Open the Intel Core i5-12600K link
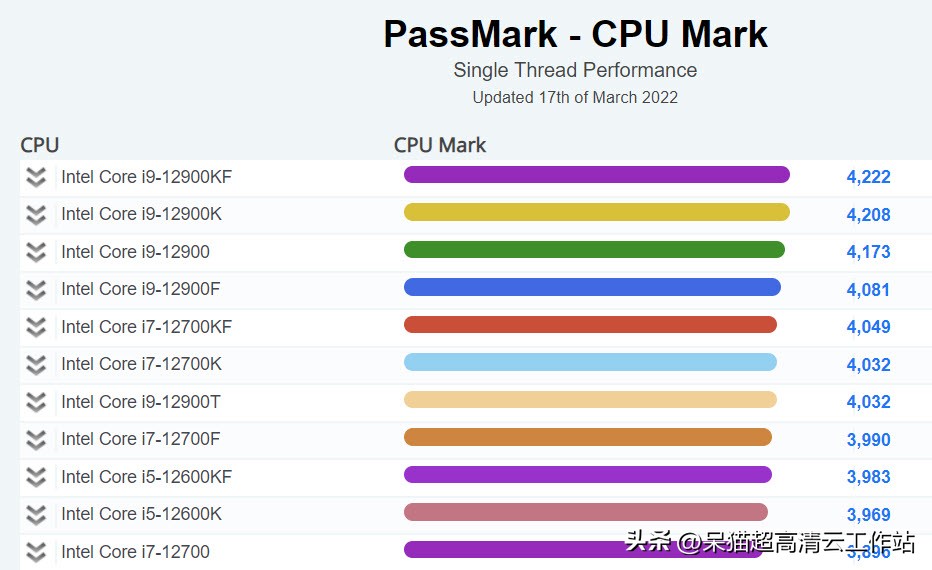 [x=141, y=514]
